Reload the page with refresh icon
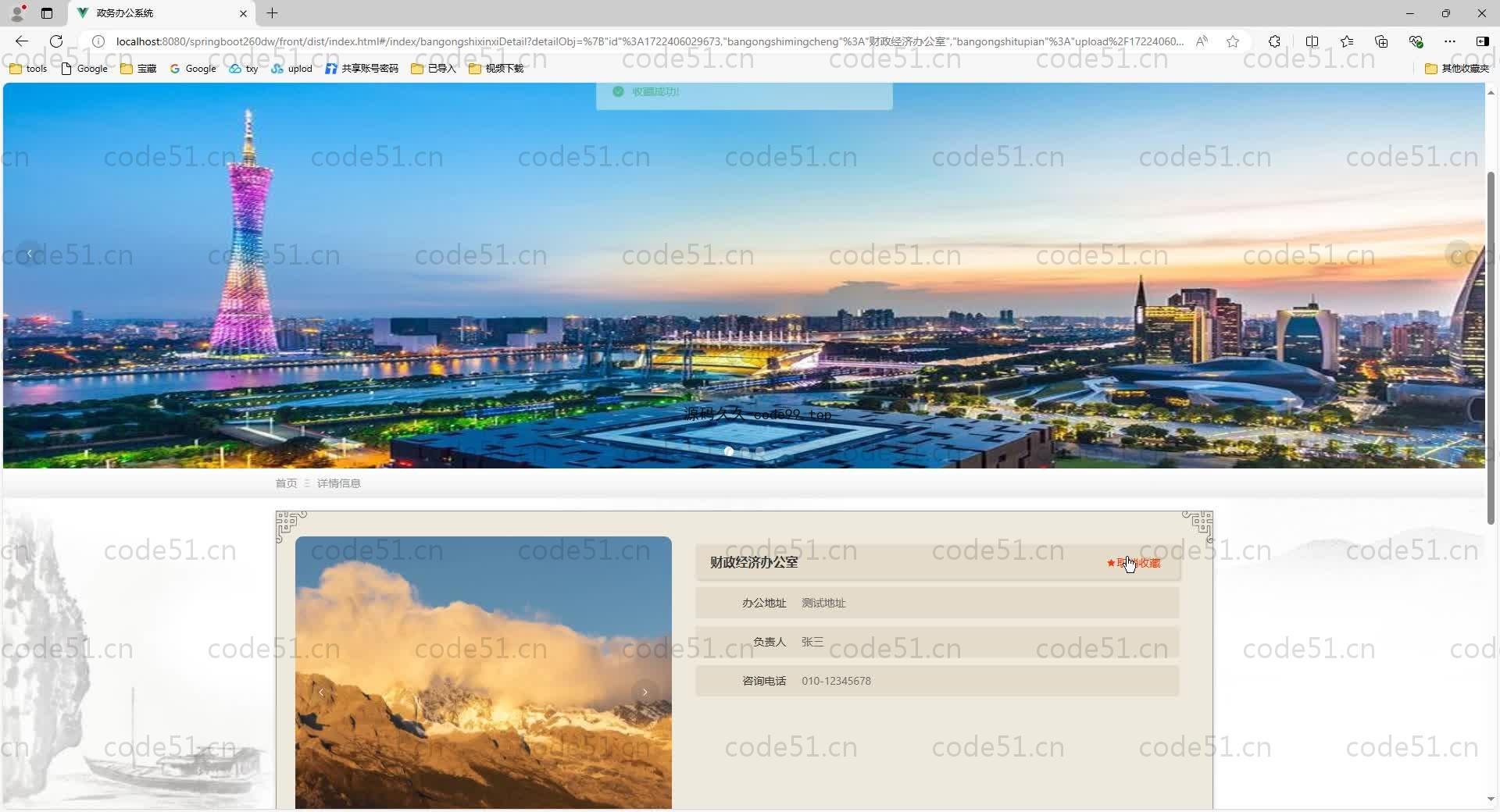The height and width of the screenshot is (812, 1500). [56, 41]
